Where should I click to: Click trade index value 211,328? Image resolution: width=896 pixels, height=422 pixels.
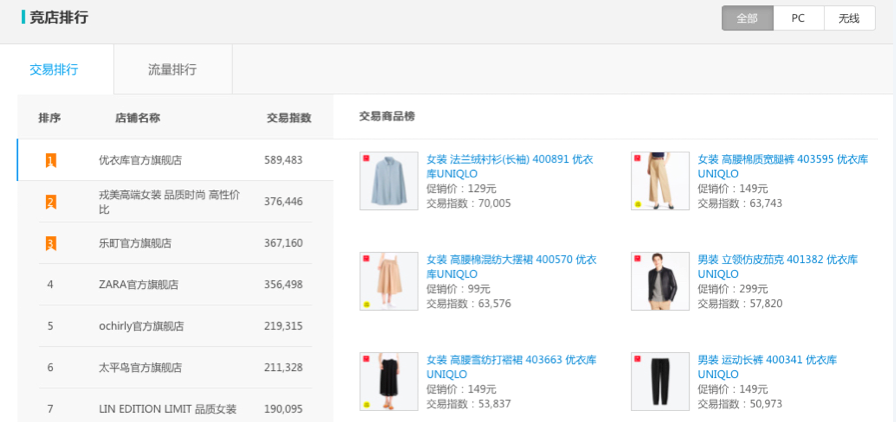pos(283,368)
